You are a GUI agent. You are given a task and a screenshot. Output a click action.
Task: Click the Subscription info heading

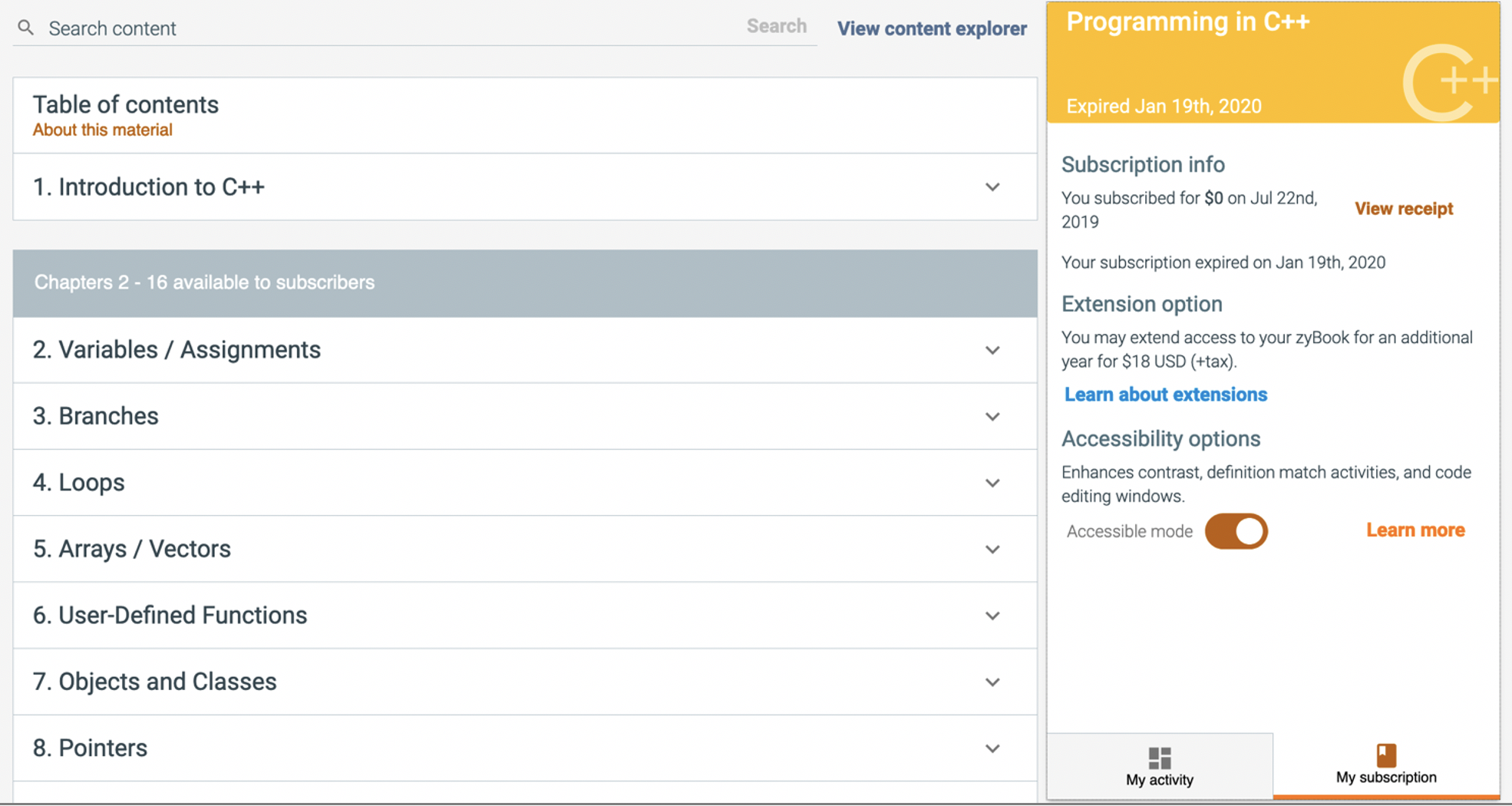point(1143,164)
